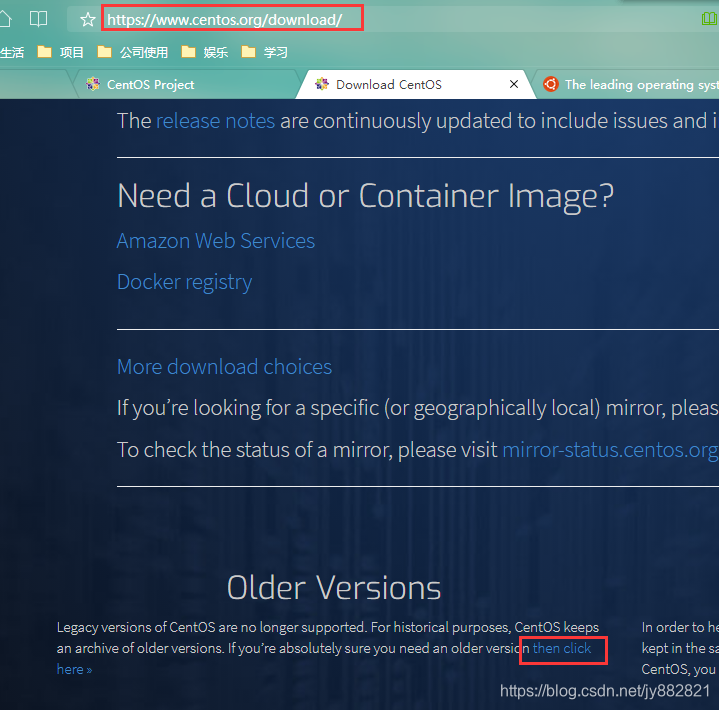This screenshot has height=710, width=719.
Task: Open the green book icon in the address bar
Action: (709, 19)
